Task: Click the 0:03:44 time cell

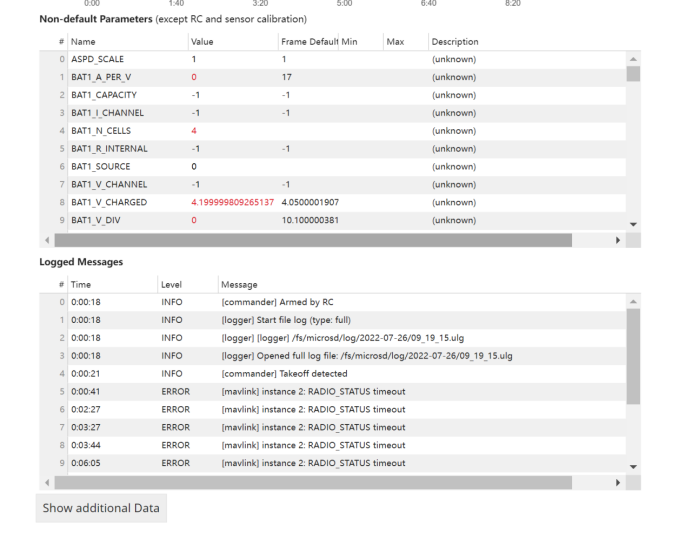Action: click(86, 445)
